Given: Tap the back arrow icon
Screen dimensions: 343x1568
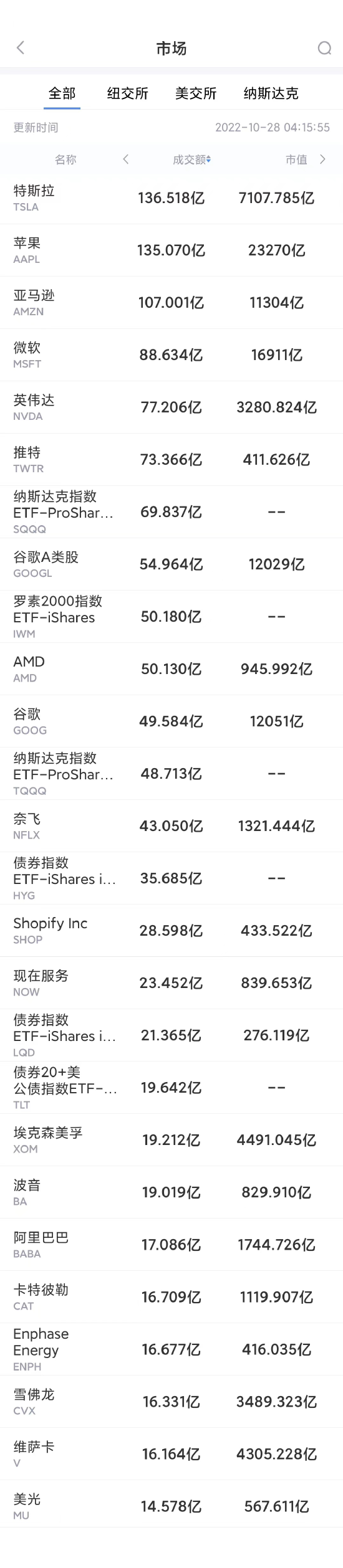Looking at the screenshot, I should click(x=21, y=48).
